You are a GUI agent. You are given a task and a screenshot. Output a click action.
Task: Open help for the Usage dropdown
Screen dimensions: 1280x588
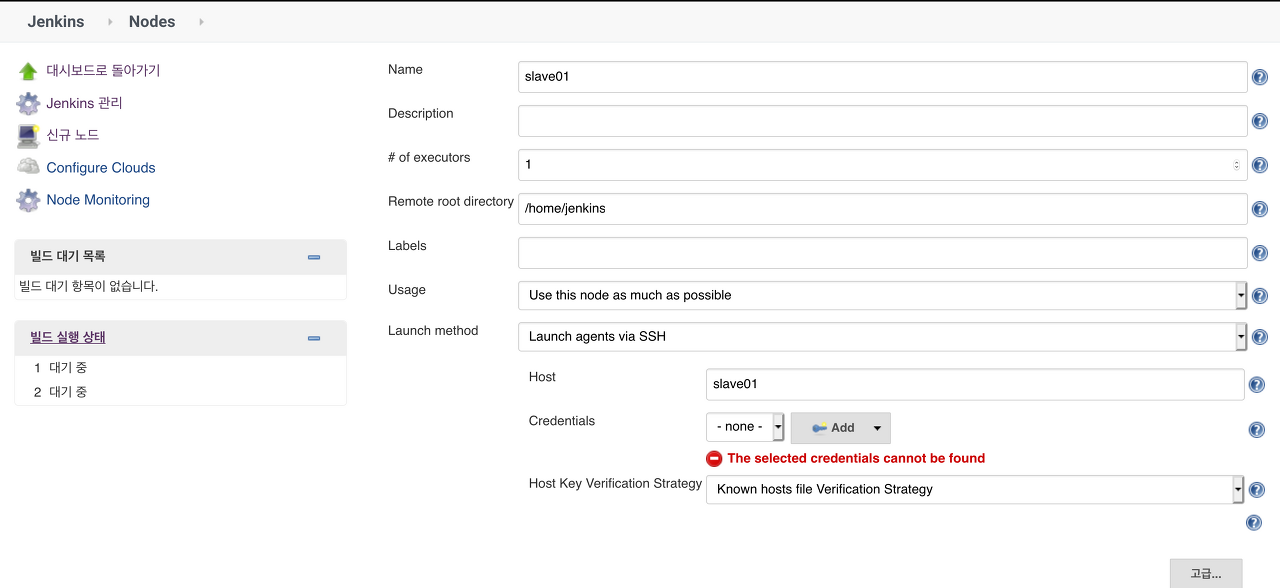(x=1260, y=296)
